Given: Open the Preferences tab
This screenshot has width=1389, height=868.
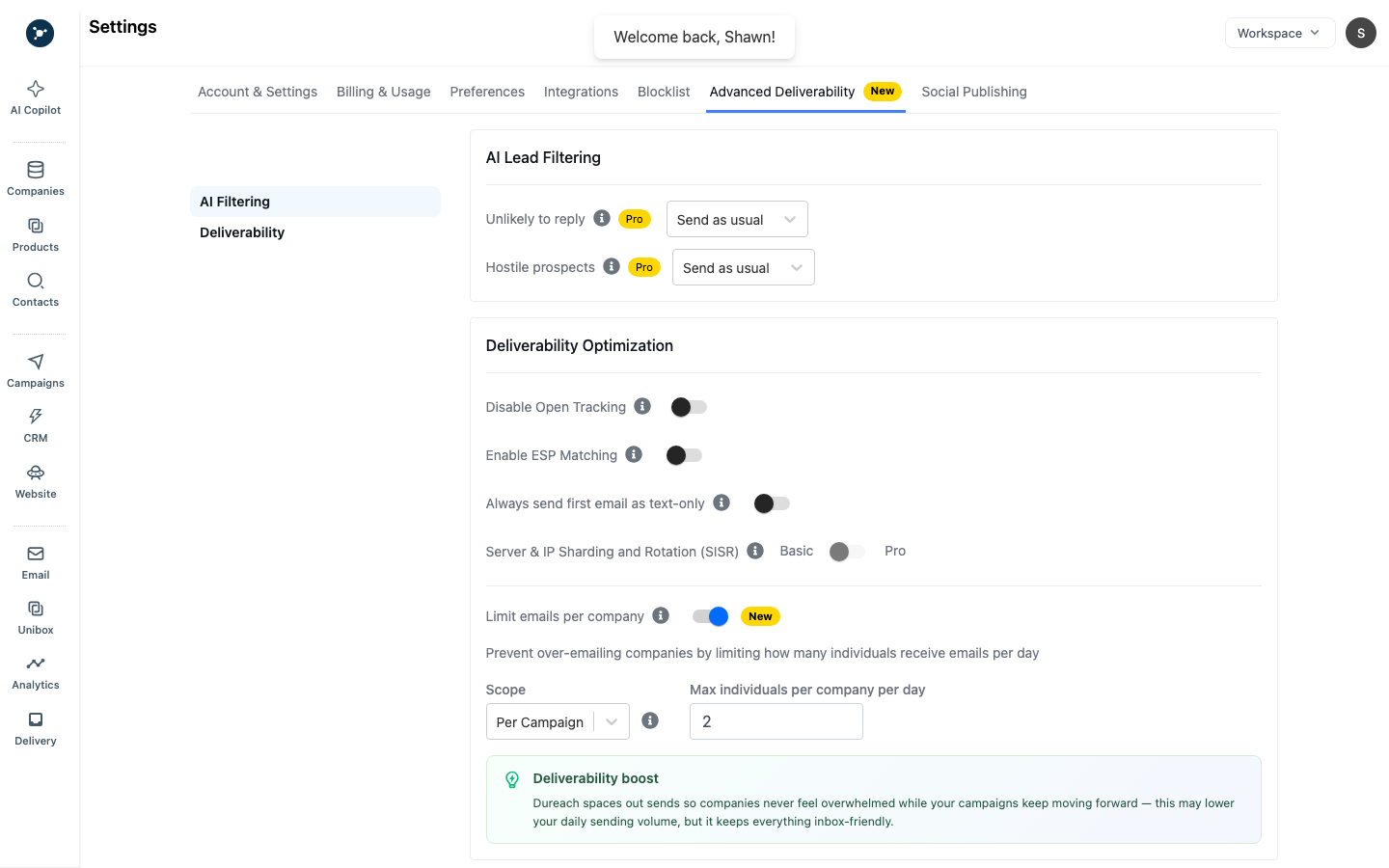Looking at the screenshot, I should [487, 92].
